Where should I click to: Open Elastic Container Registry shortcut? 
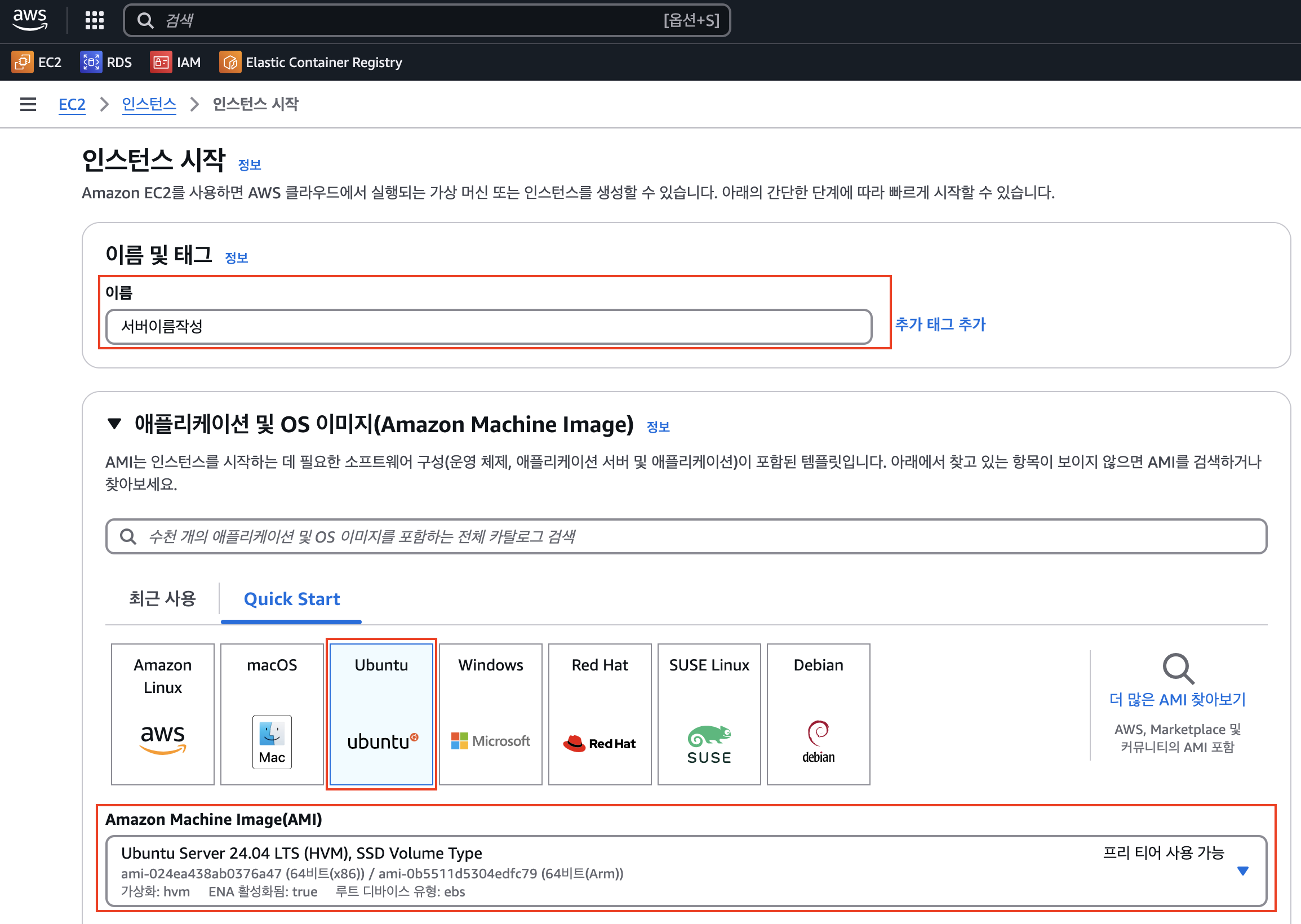[x=310, y=62]
